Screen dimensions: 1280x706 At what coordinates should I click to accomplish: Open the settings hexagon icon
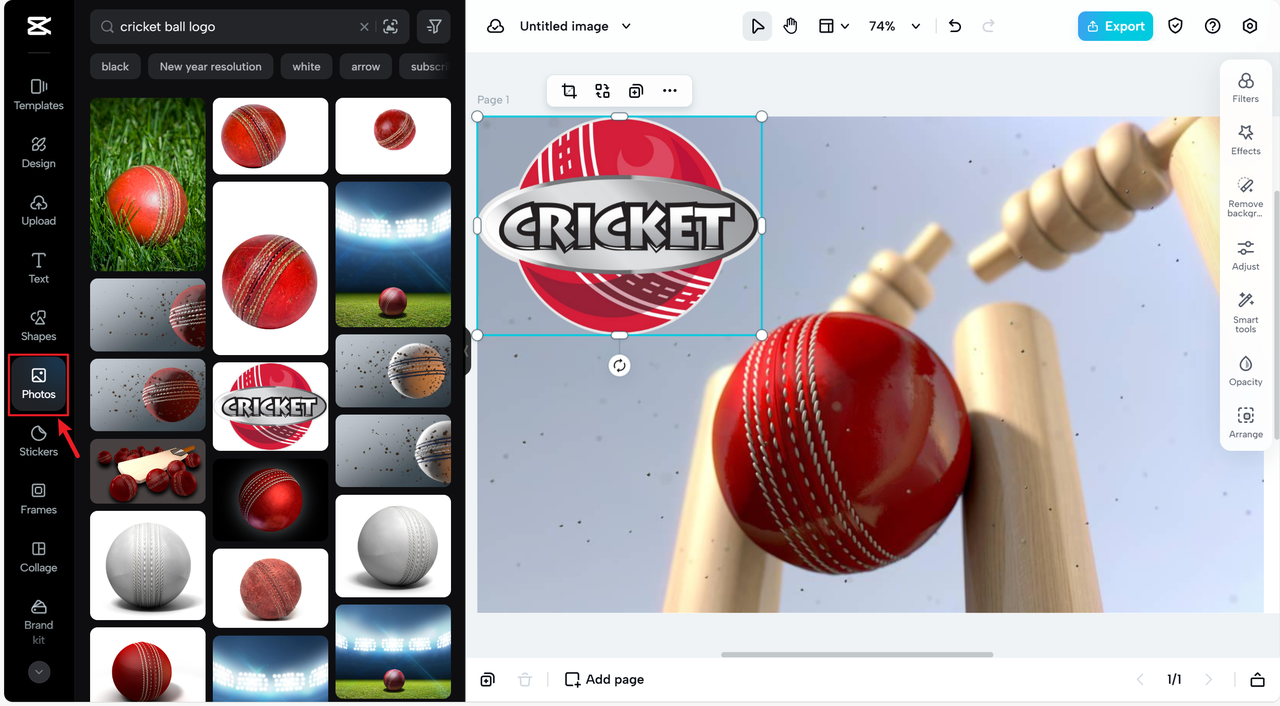point(1250,27)
